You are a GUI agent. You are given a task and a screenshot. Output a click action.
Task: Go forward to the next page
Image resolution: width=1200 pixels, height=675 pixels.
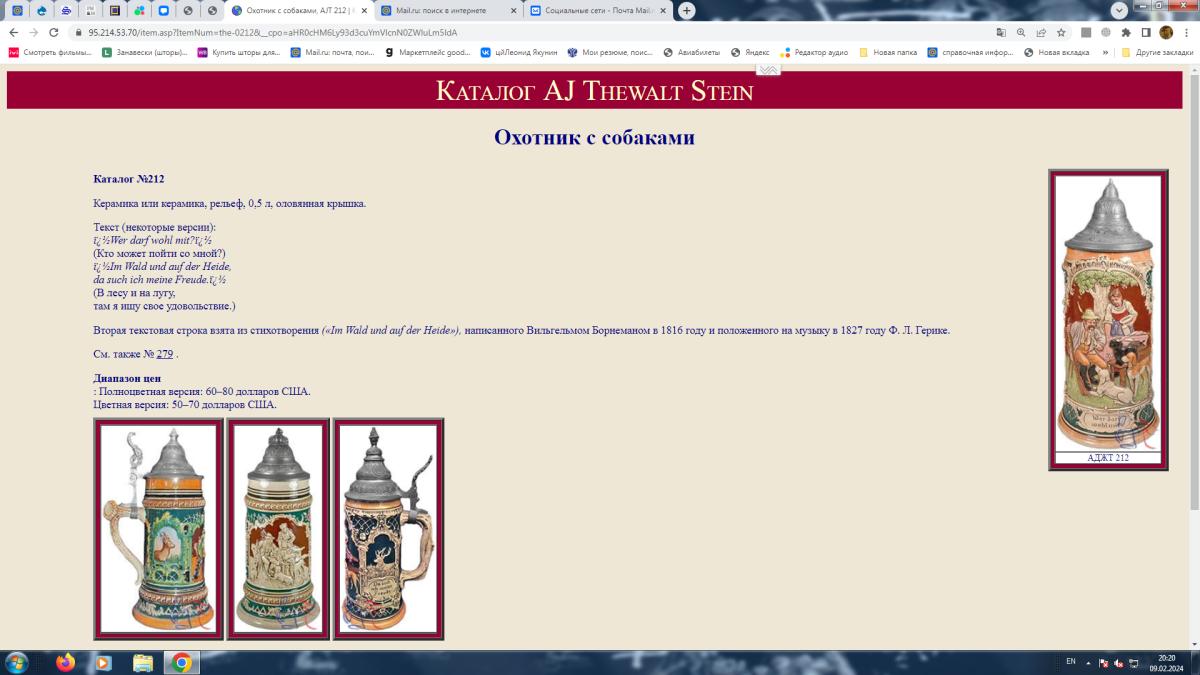point(33,32)
